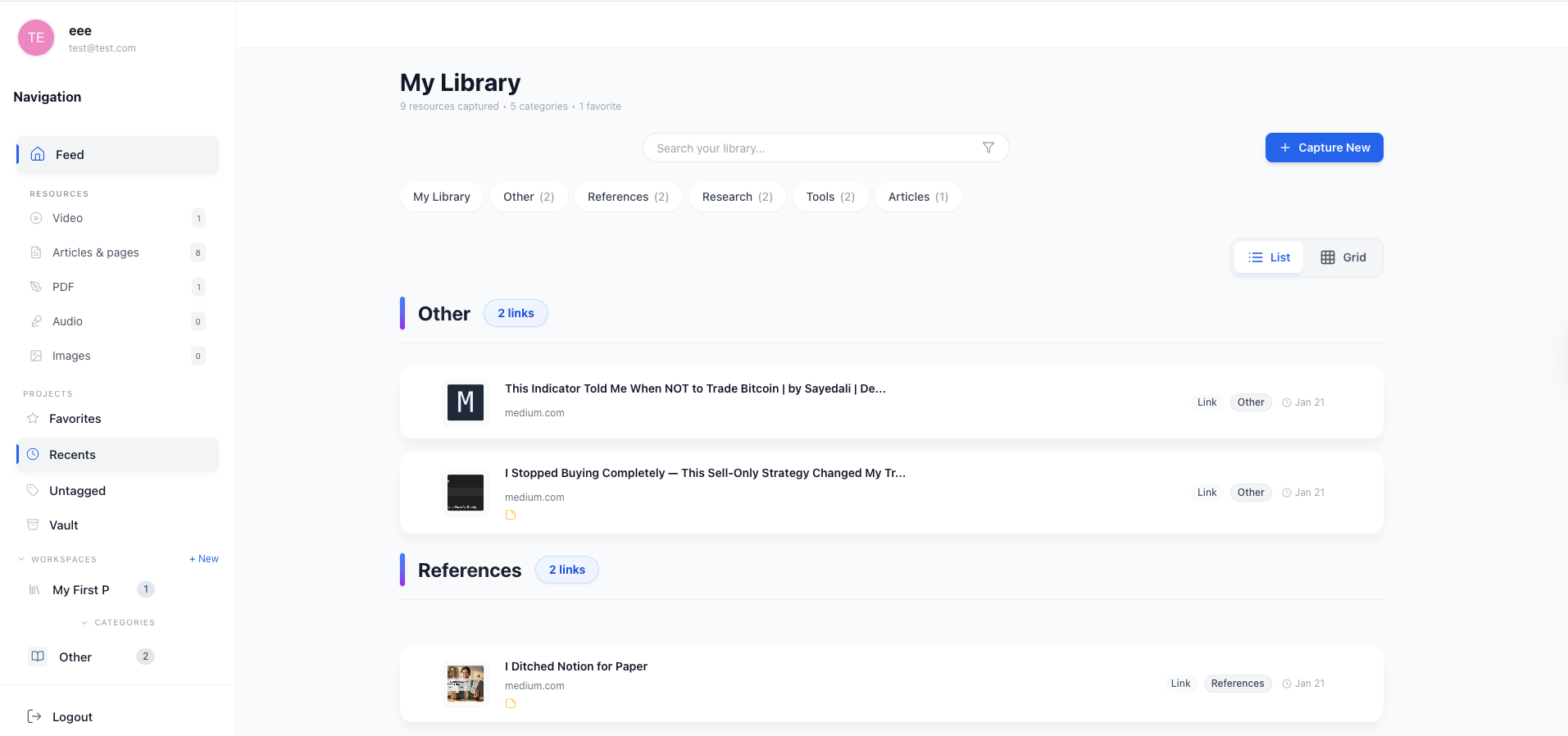Select the Articles (1) filter tab

click(918, 197)
